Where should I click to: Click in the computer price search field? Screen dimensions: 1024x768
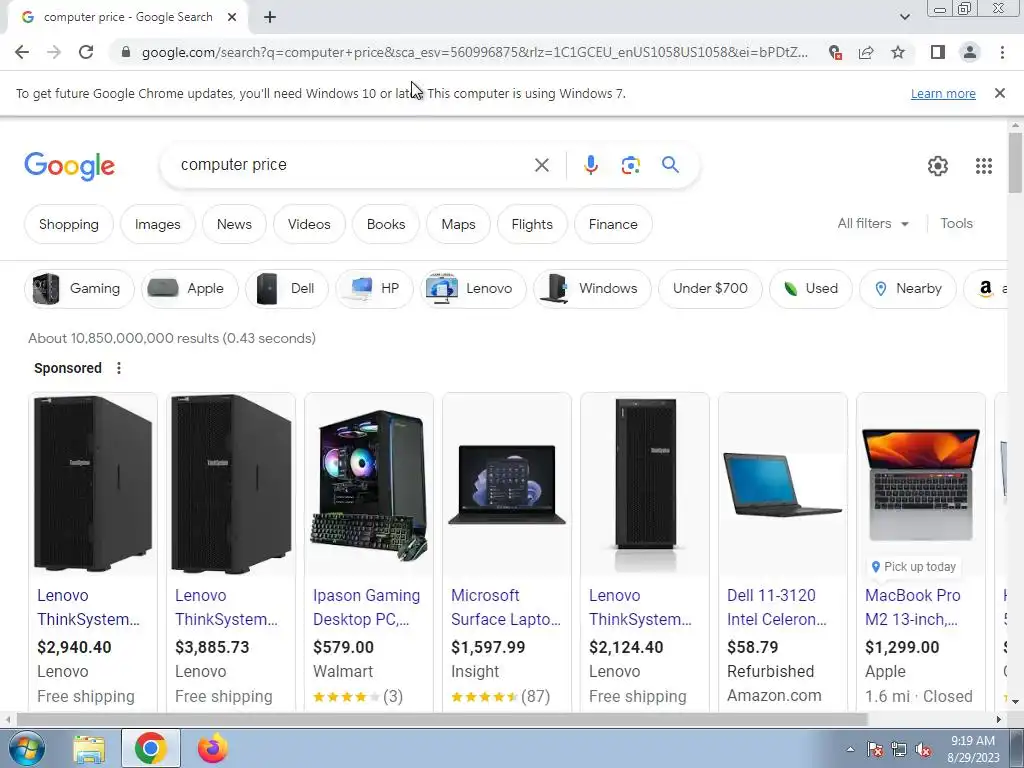click(353, 165)
